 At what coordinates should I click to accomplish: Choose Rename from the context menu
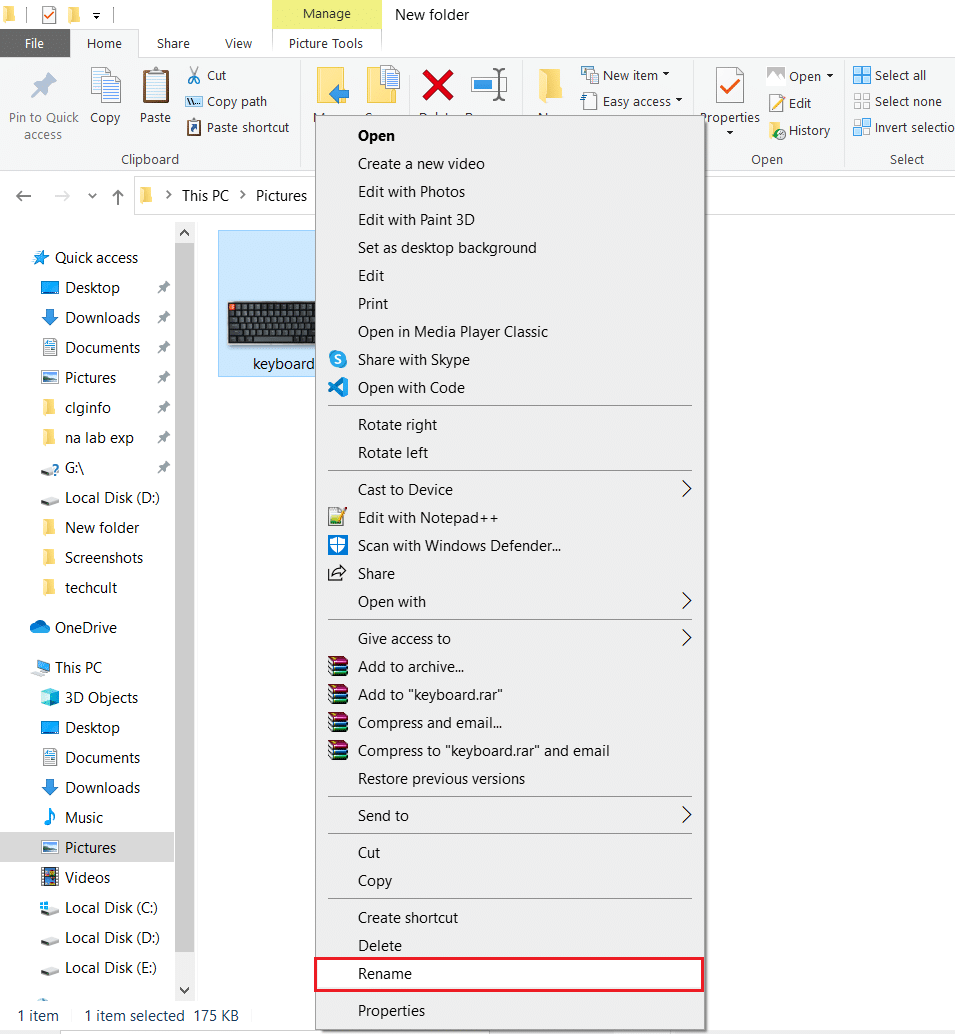508,974
